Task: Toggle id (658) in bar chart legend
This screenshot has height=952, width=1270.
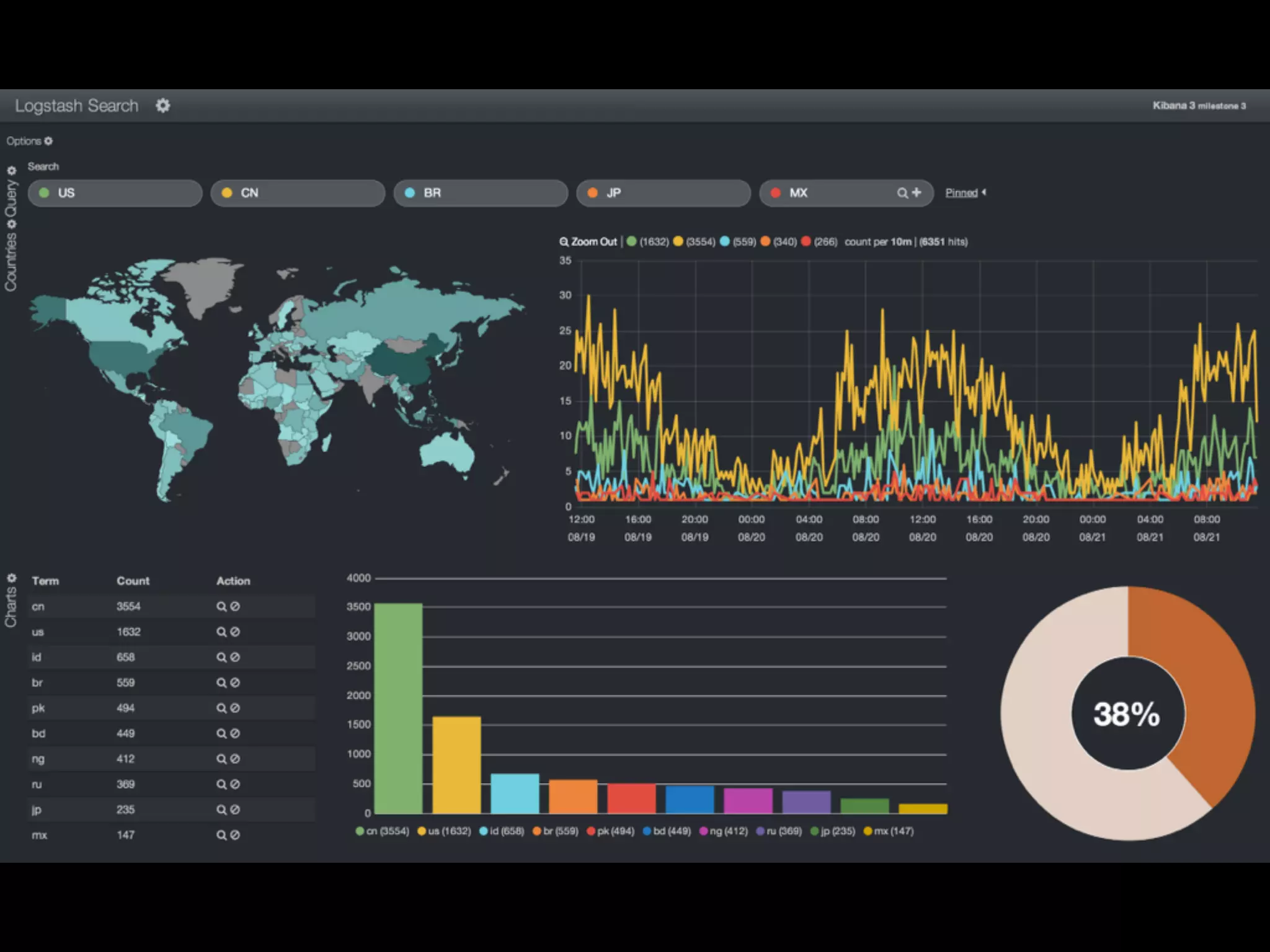Action: click(502, 831)
